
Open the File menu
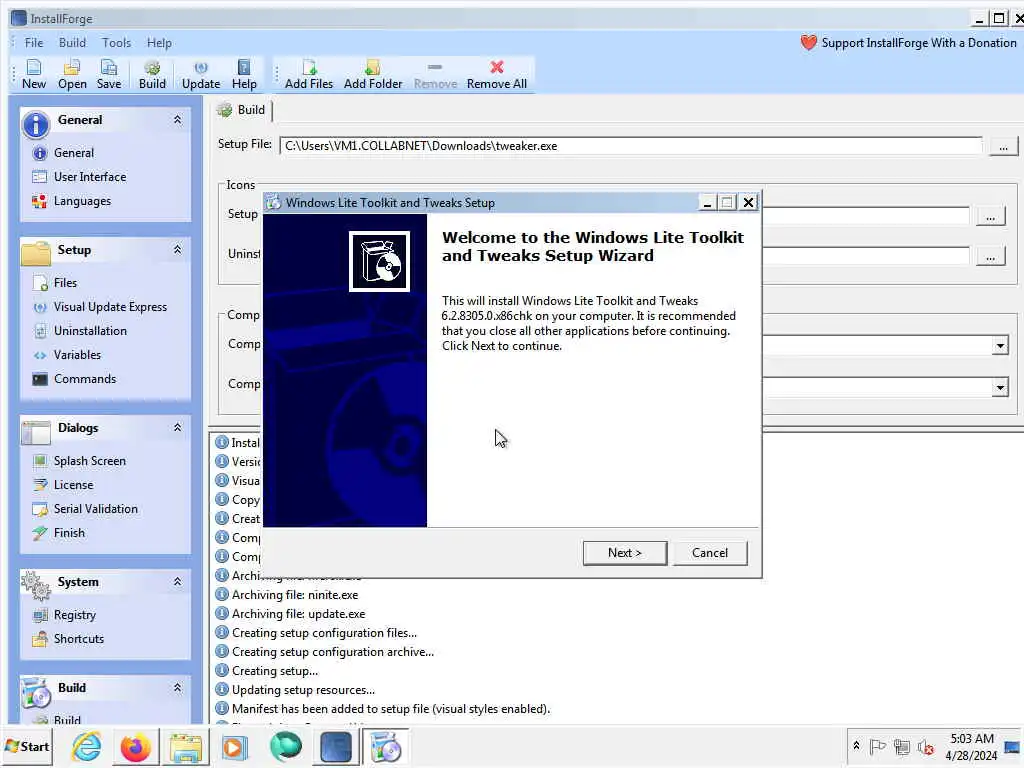click(34, 43)
